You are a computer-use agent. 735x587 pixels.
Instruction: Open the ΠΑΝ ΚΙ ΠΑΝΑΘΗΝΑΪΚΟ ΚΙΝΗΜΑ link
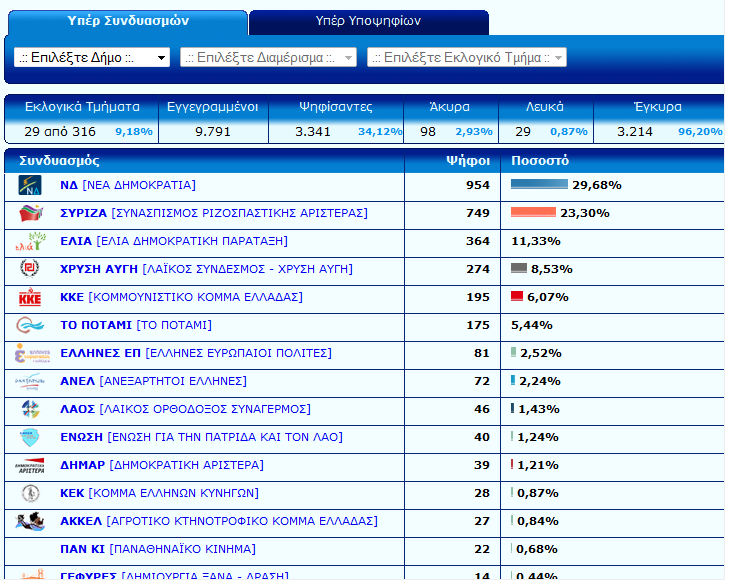tap(158, 549)
